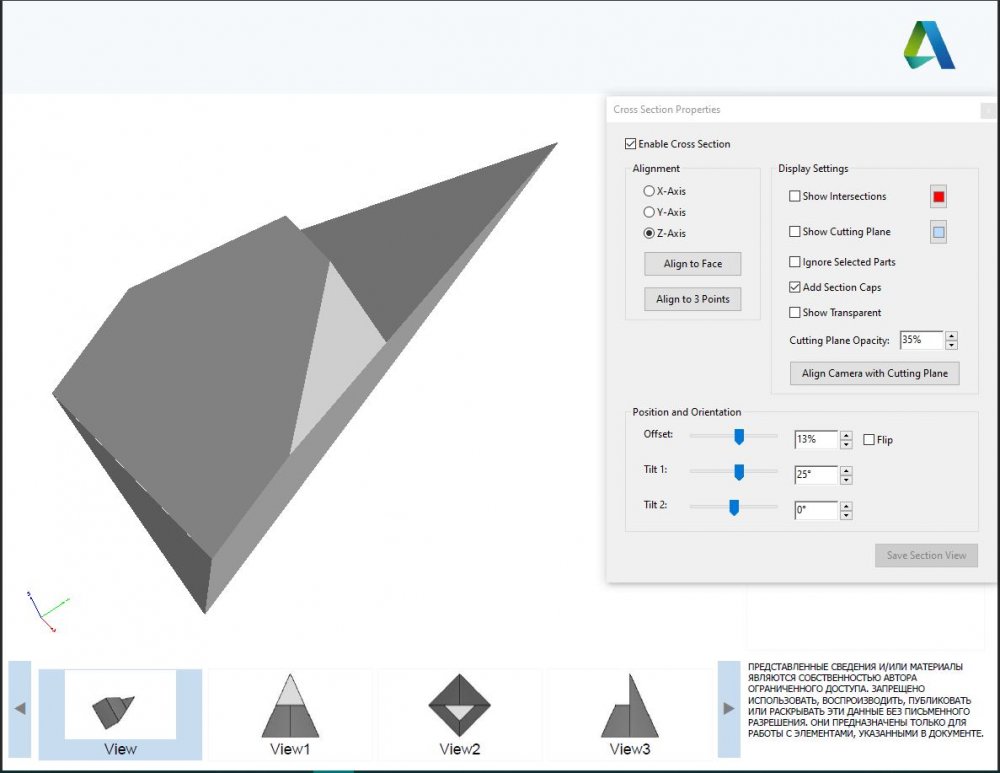The width and height of the screenshot is (1000, 773).
Task: Click the Autodesk logo icon
Action: (x=929, y=45)
